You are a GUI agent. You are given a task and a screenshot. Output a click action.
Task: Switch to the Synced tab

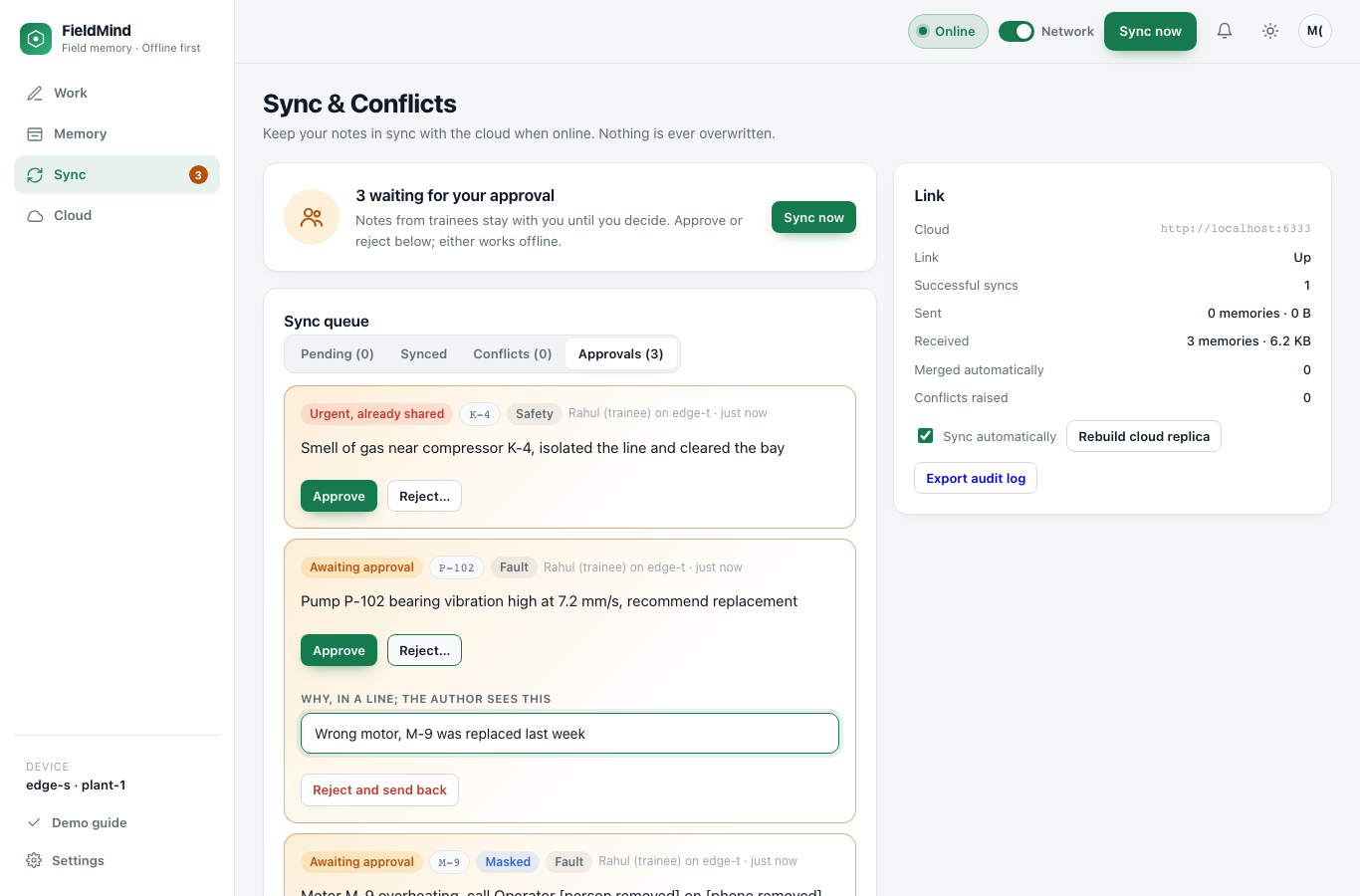point(423,354)
